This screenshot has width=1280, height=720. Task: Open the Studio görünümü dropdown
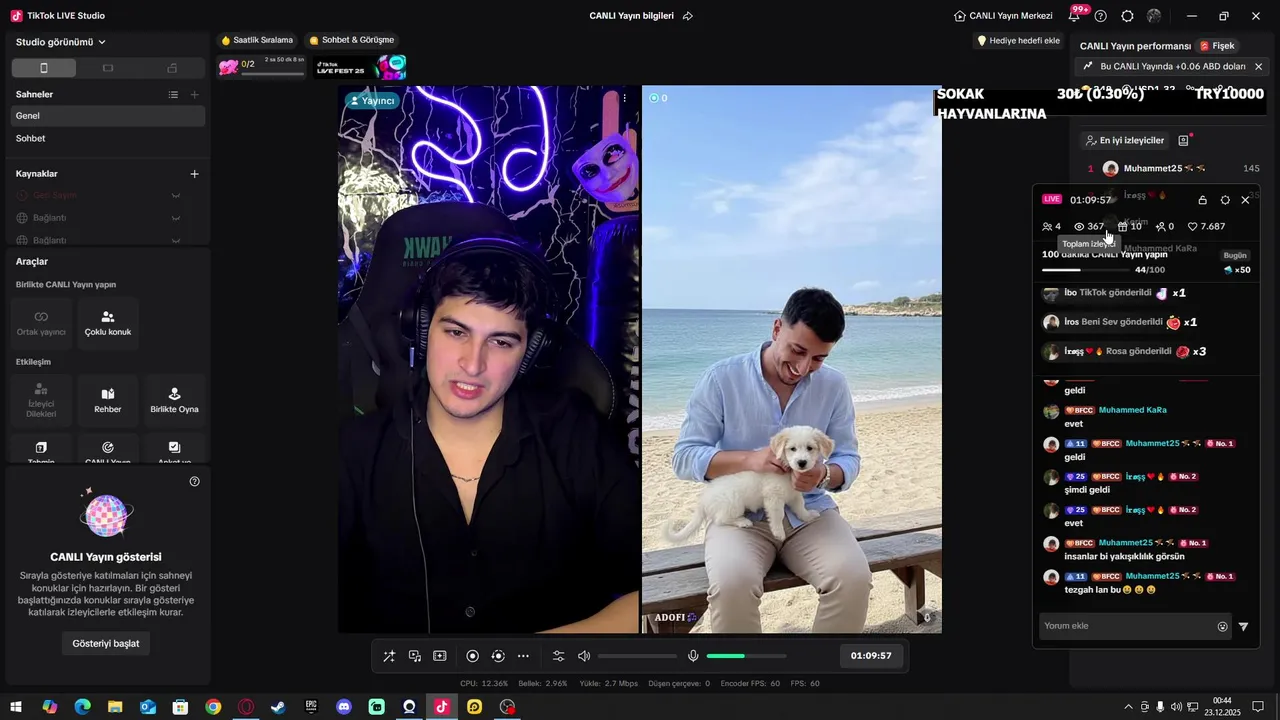[x=61, y=42]
